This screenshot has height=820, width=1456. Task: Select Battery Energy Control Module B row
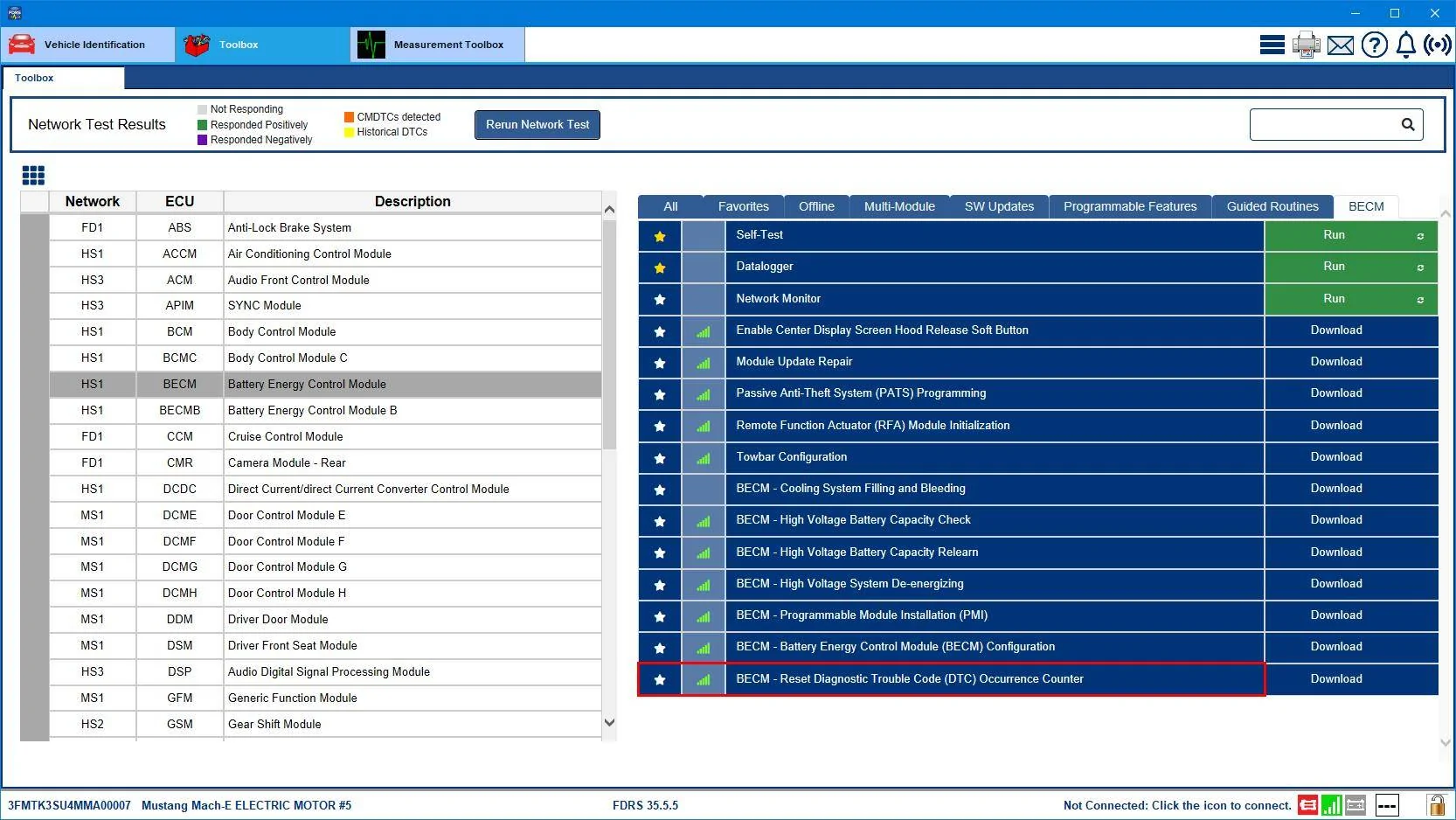click(325, 411)
